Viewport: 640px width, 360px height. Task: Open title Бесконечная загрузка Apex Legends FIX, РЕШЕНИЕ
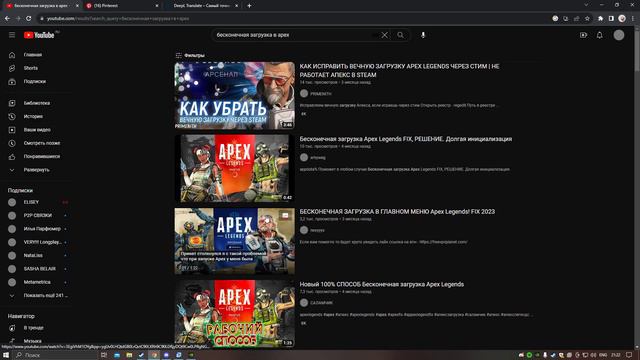405,139
